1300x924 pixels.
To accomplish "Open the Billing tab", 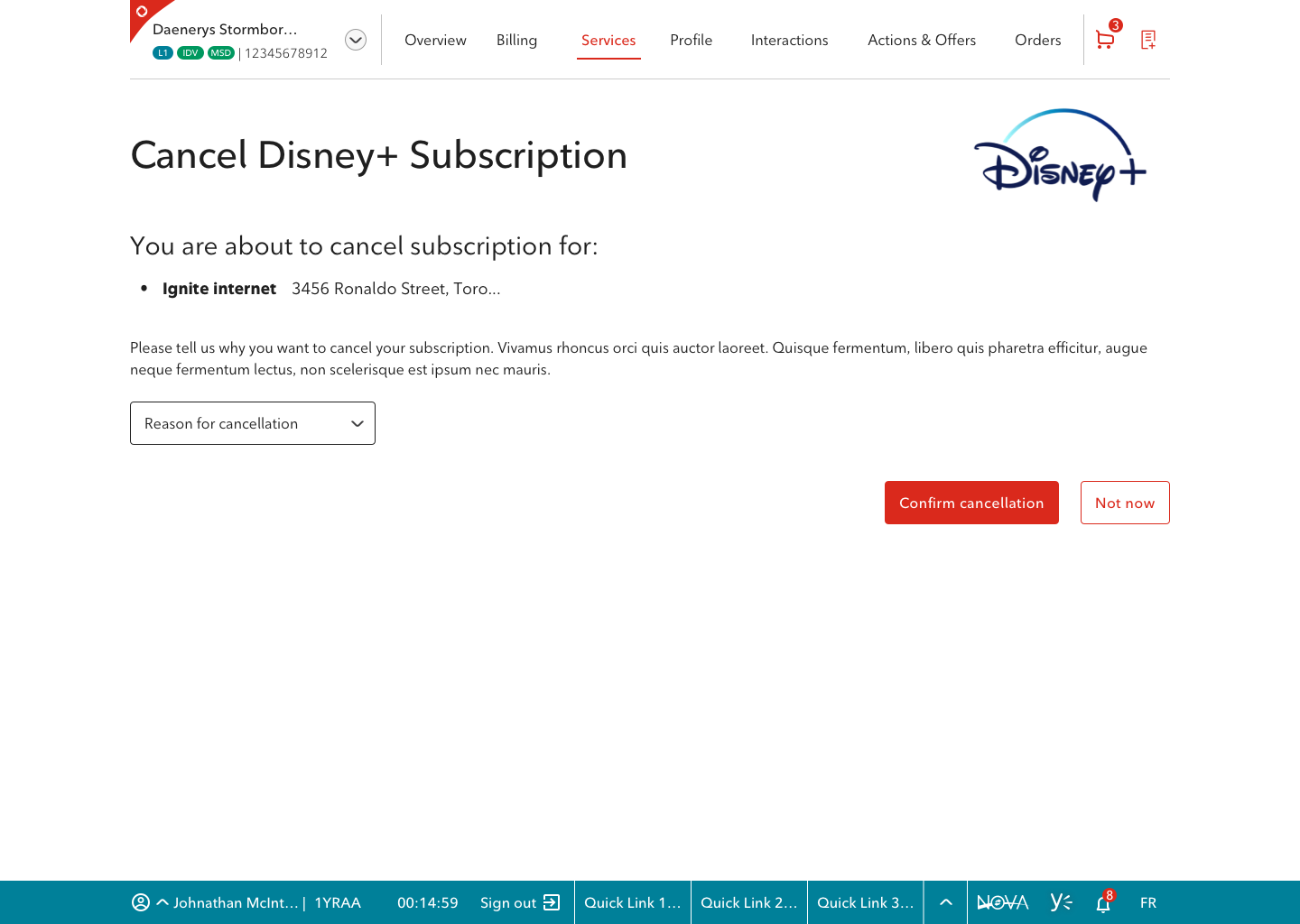I will (516, 40).
